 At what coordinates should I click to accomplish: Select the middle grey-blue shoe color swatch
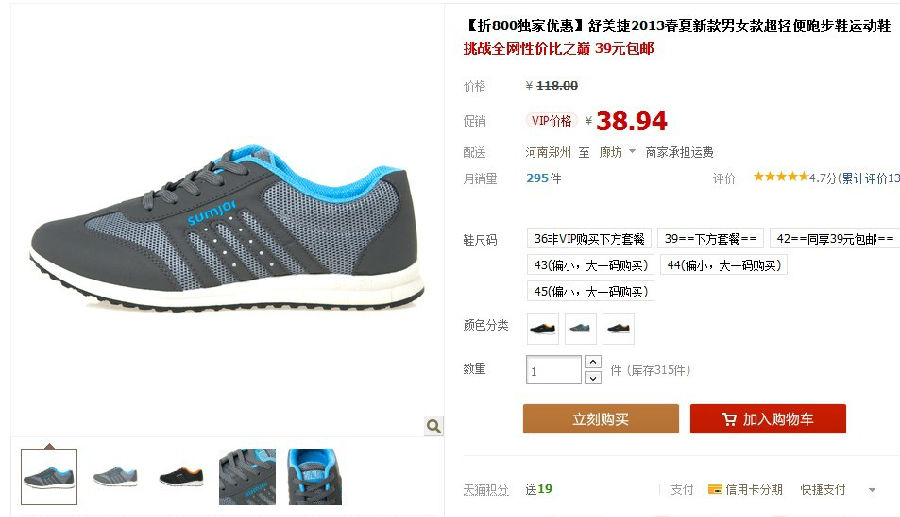click(580, 329)
